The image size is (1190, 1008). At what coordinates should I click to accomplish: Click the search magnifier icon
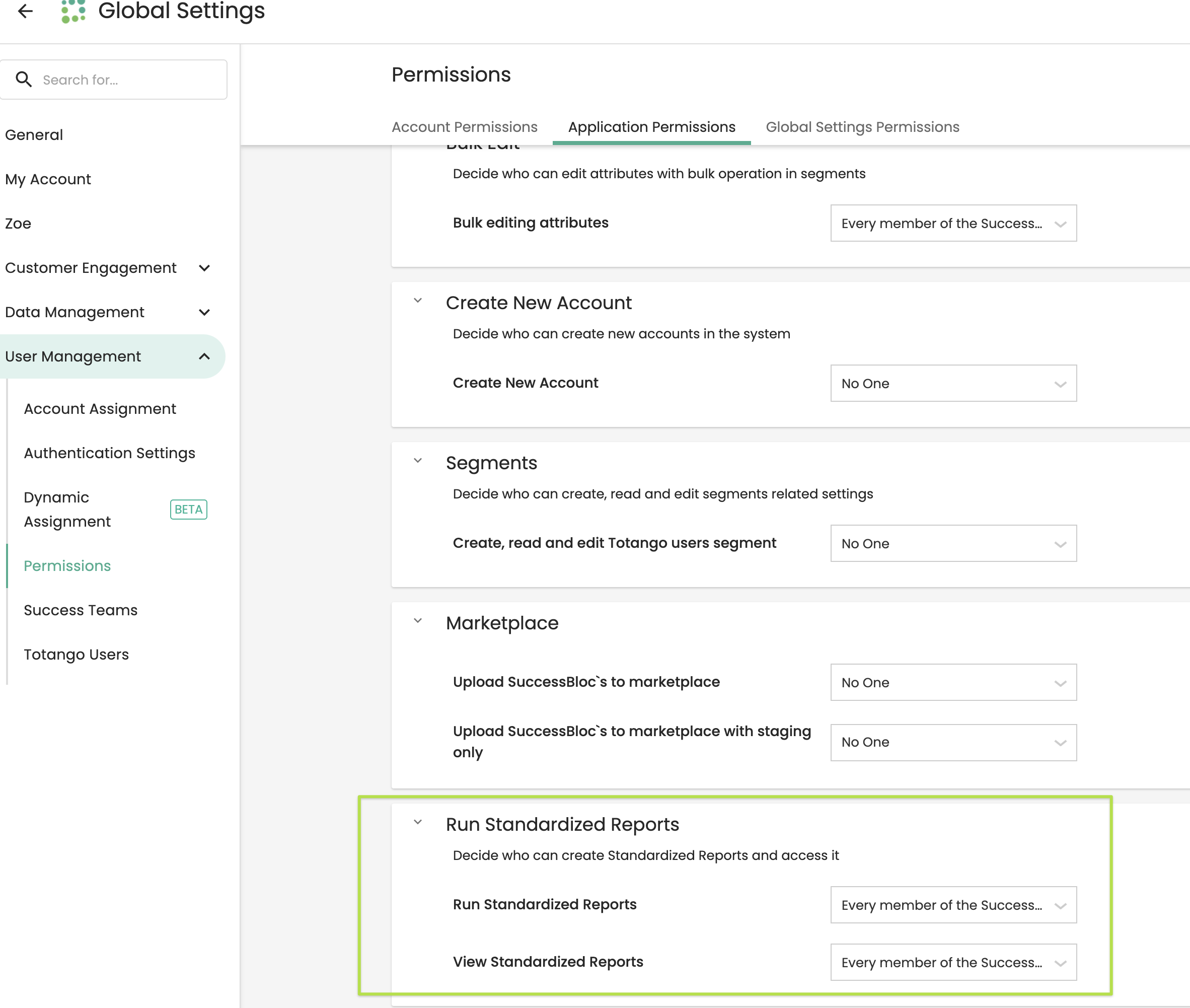click(24, 80)
